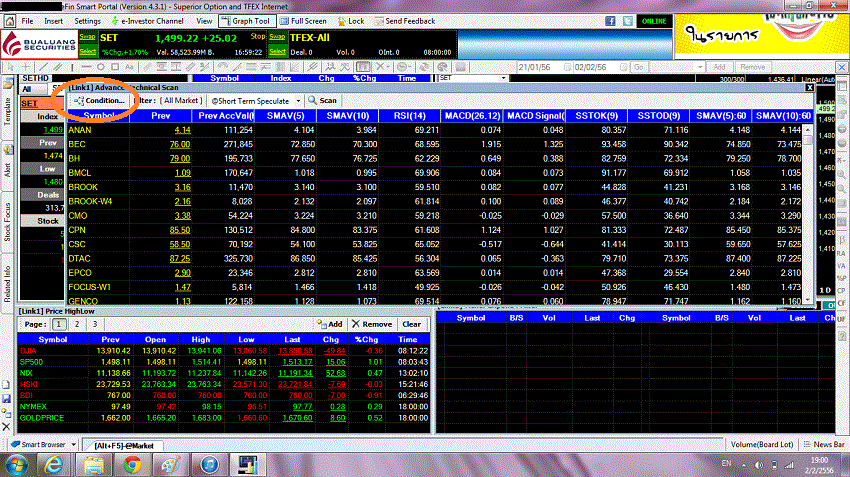The image size is (850, 477).
Task: Open the Settings menu
Action: click(x=87, y=21)
